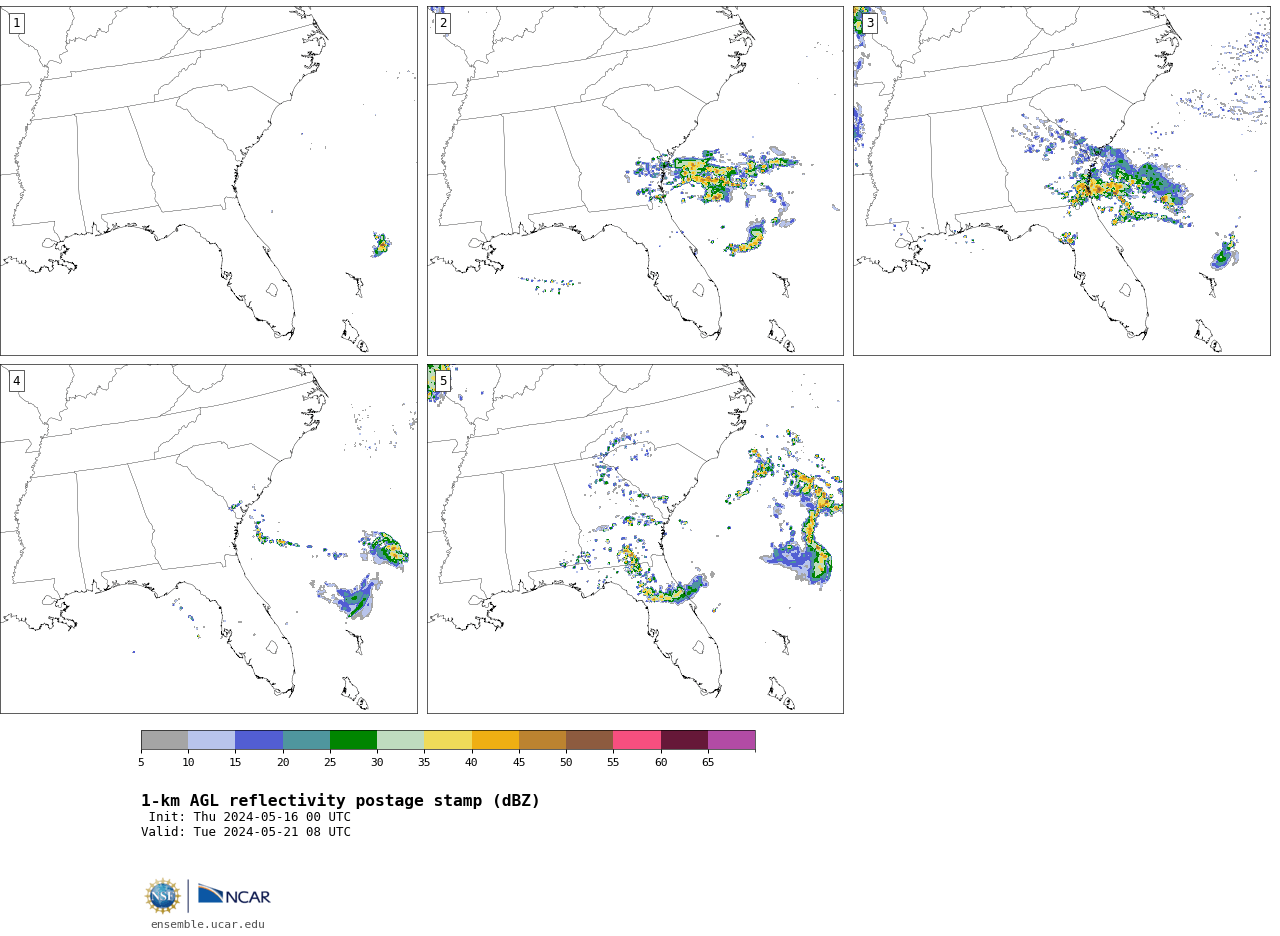Screen dimensions: 1280x936
Task: Click the colorbar tick label 20
Action: tap(283, 762)
